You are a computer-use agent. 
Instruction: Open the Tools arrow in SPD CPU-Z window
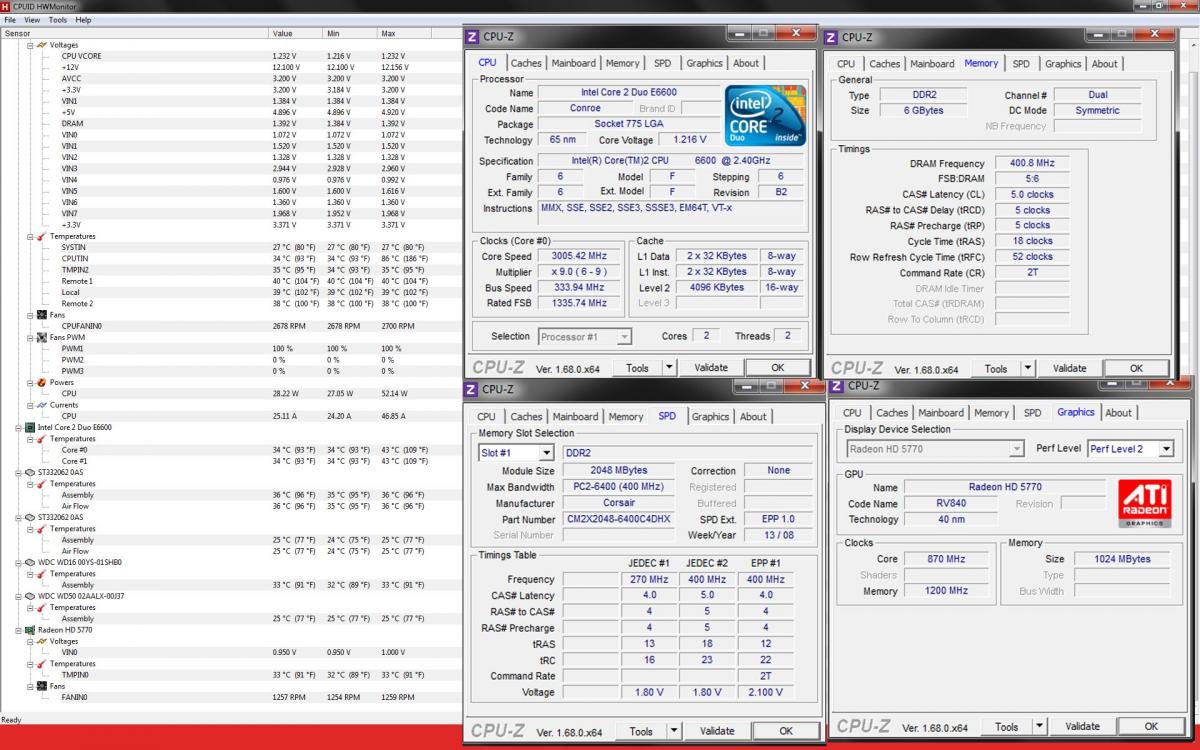coord(673,731)
